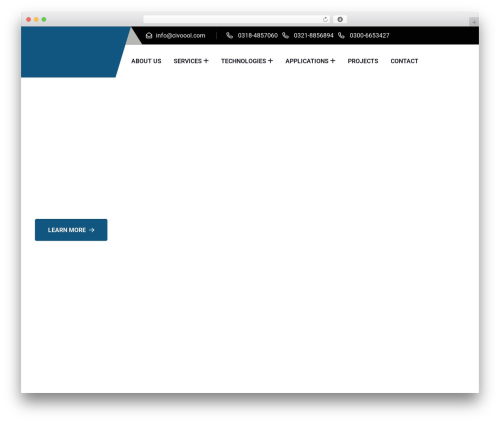Open the Services menu item
This screenshot has width=500, height=423.
click(188, 61)
